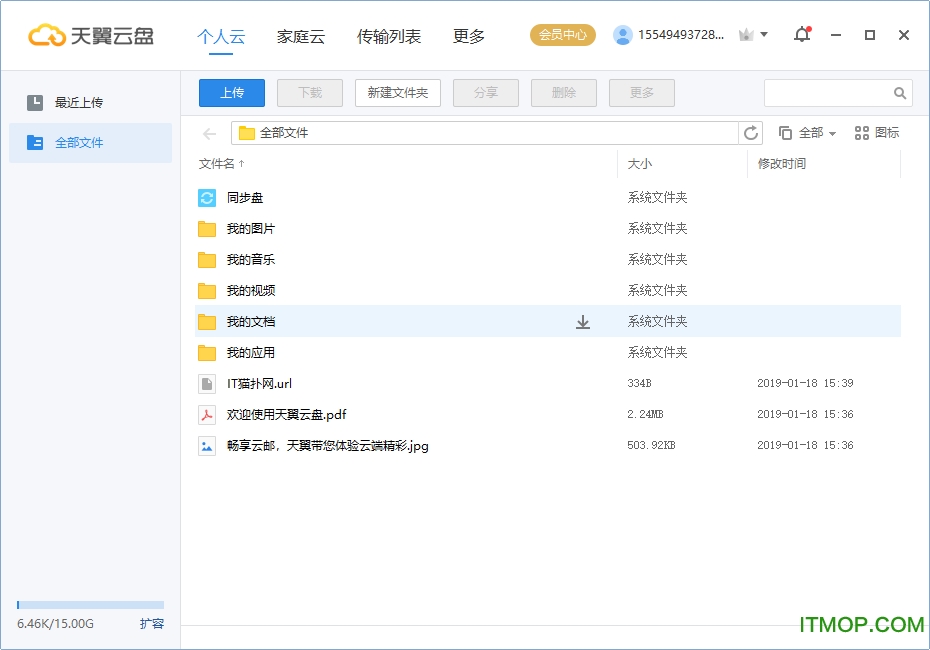Click the 我的文档 folder icon
930x650 pixels.
207,322
